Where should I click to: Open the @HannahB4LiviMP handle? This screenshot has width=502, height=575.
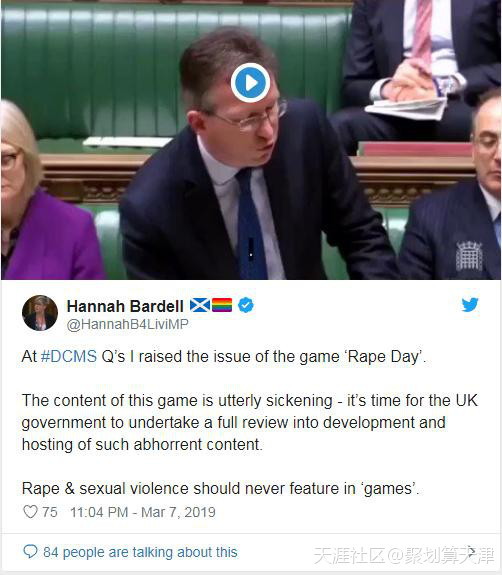coord(128,325)
